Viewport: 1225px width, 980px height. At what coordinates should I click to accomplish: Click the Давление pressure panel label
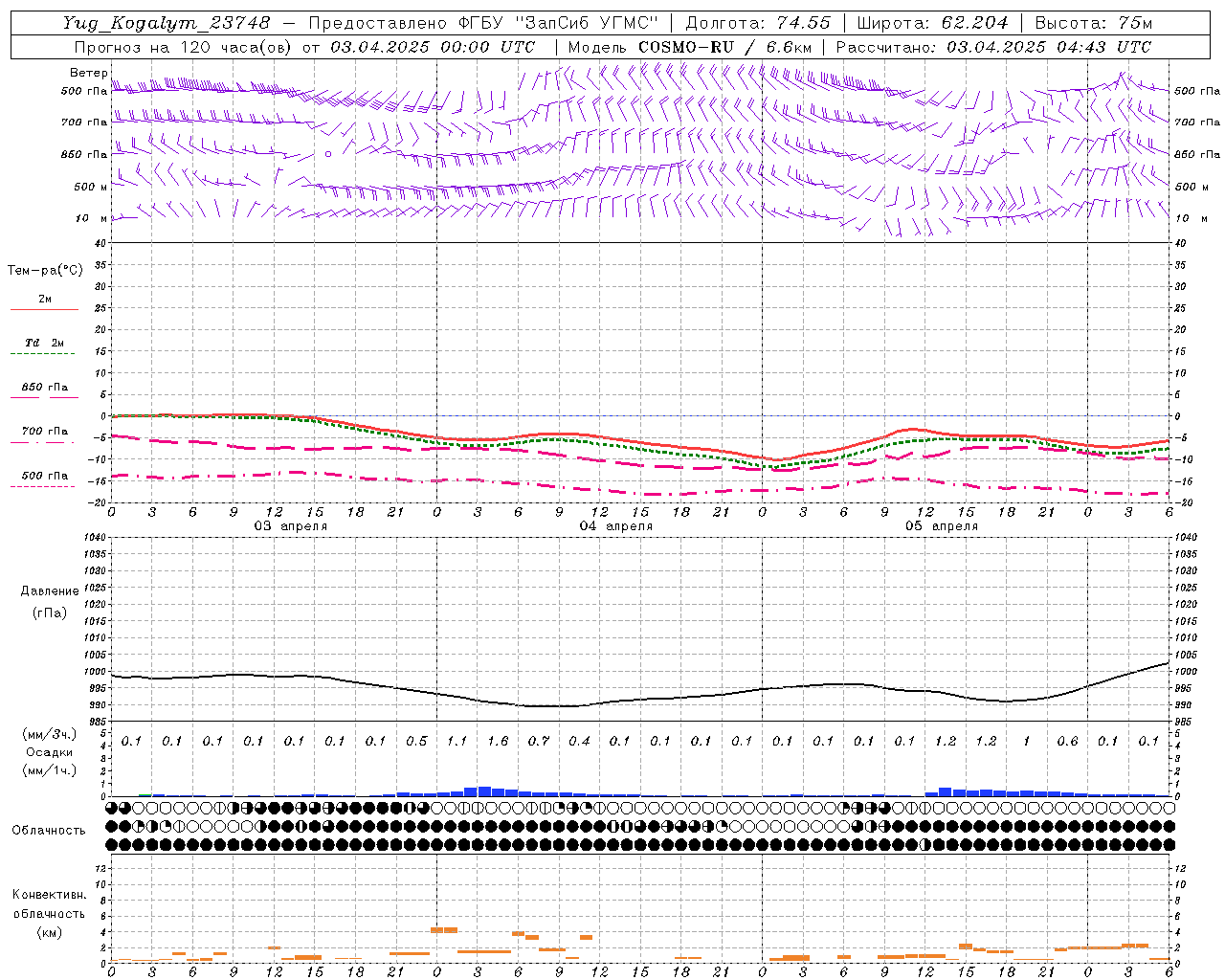pos(50,591)
